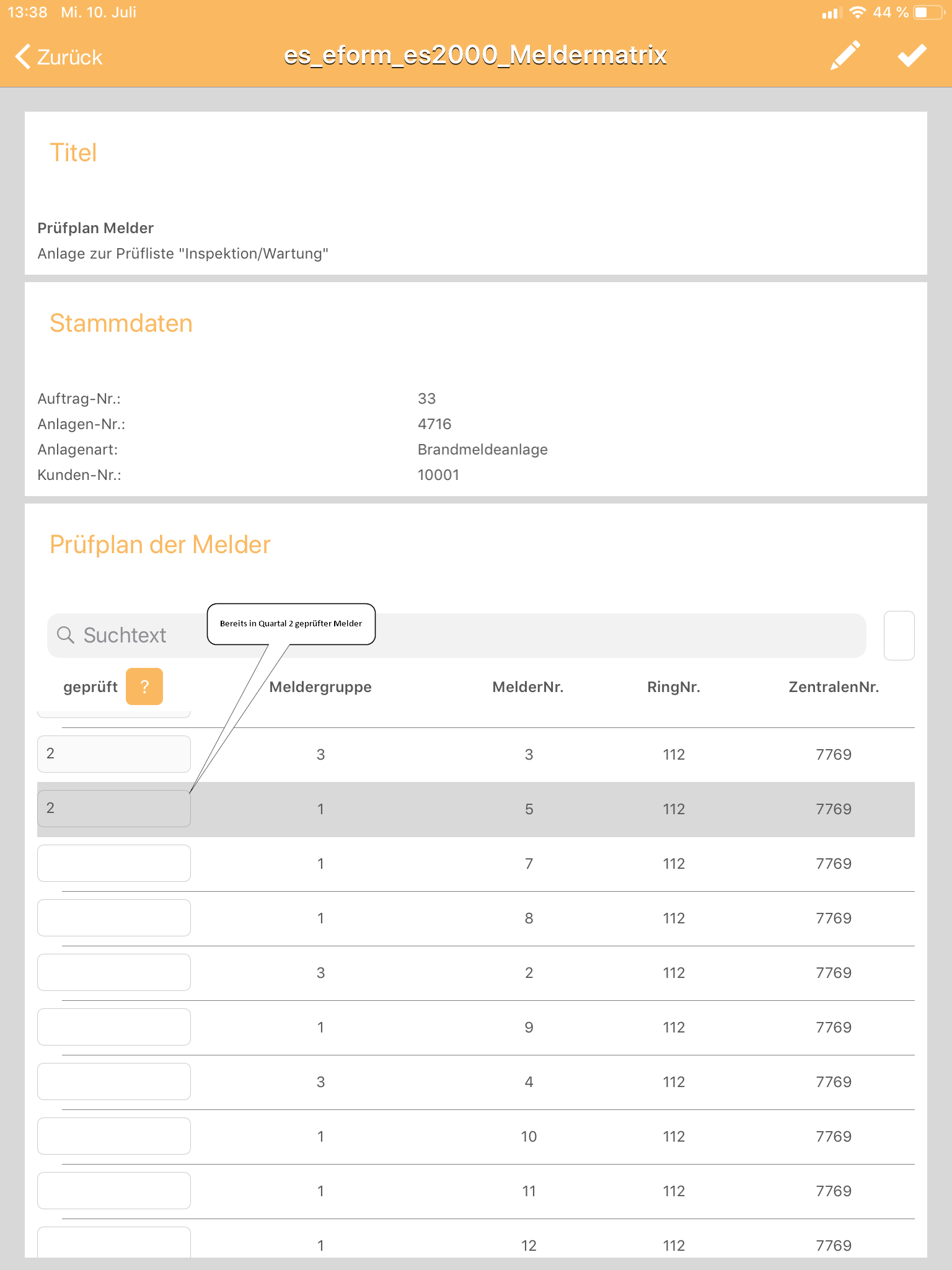Click the geprüft column header
This screenshot has height=1270, width=952.
(90, 687)
